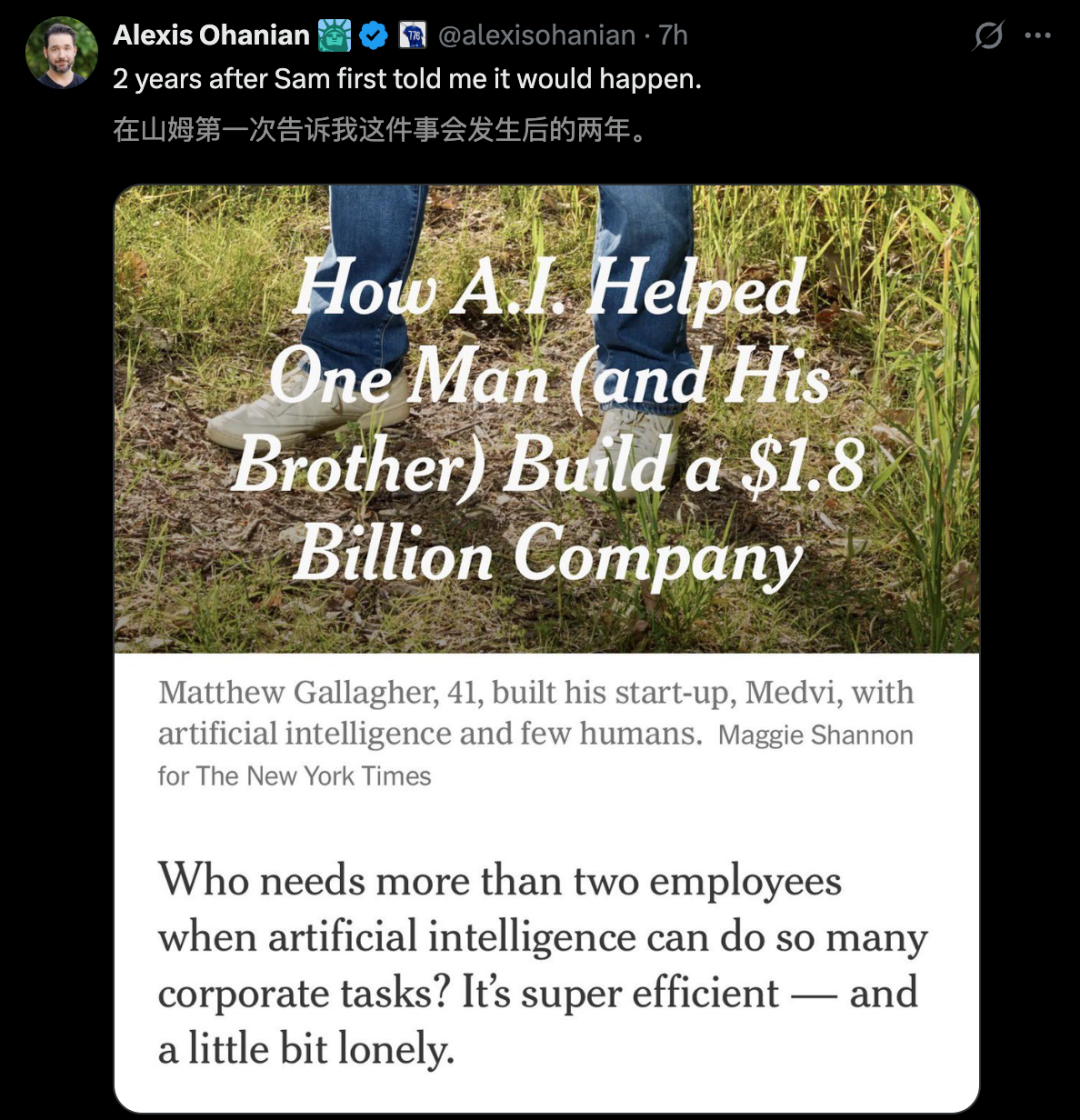Click the @alexisohanian handle
Image resolution: width=1080 pixels, height=1120 pixels.
coord(536,36)
